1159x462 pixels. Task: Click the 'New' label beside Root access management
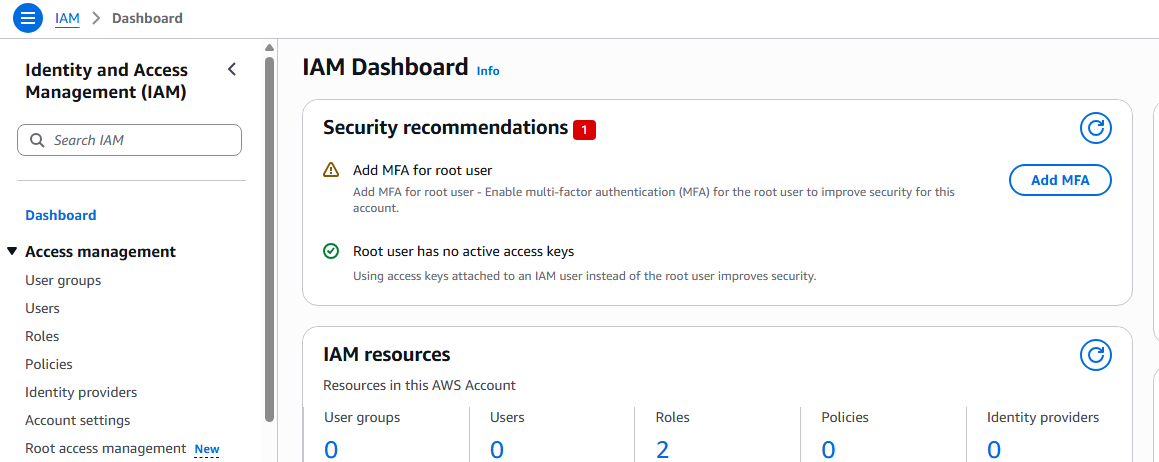coord(207,449)
